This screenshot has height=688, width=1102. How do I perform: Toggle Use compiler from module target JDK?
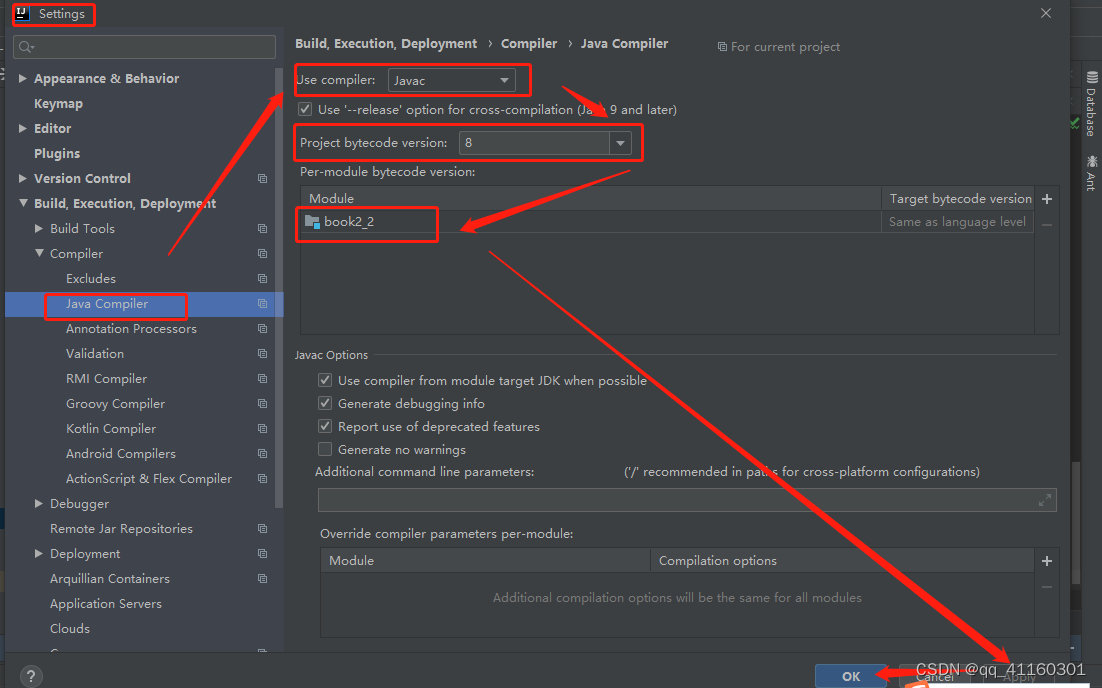(x=325, y=380)
